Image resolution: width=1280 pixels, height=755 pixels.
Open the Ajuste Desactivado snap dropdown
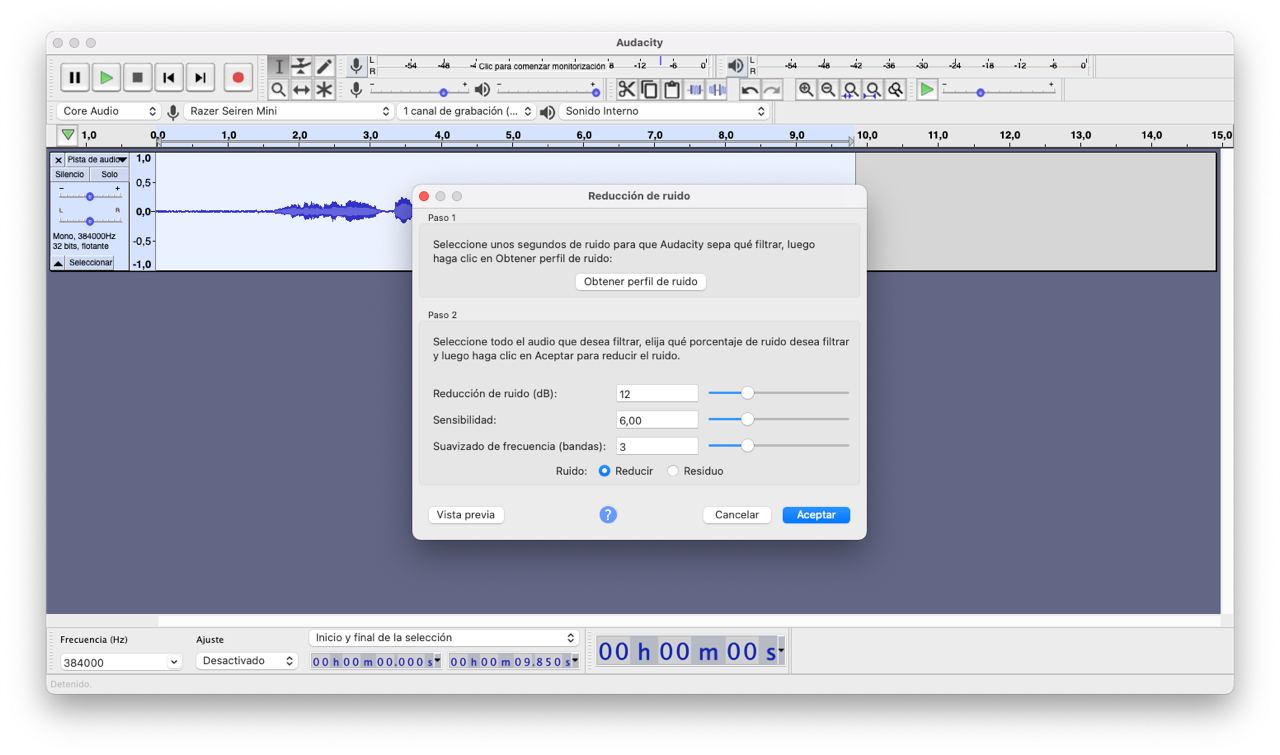click(x=247, y=661)
